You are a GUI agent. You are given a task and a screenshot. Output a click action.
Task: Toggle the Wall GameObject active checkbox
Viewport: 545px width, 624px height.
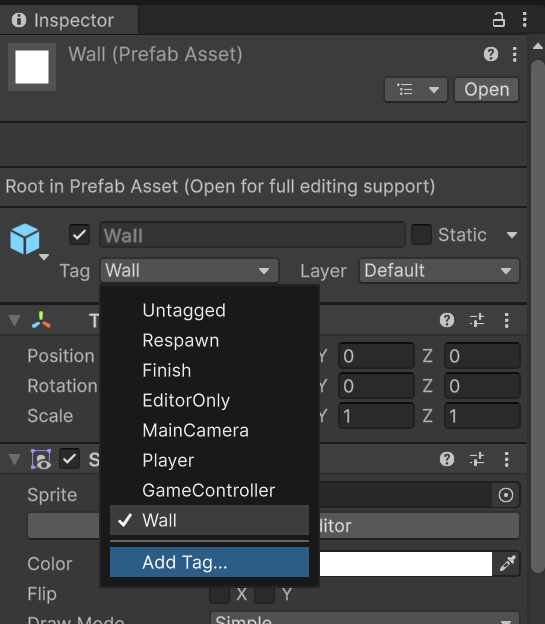[79, 234]
